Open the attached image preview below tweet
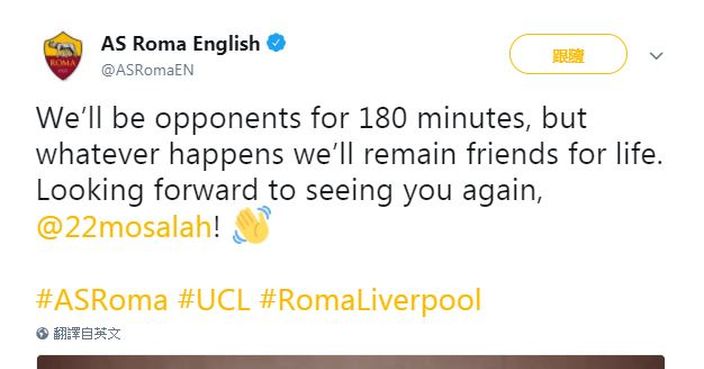Screen dimensions: 704x369 pos(351,362)
